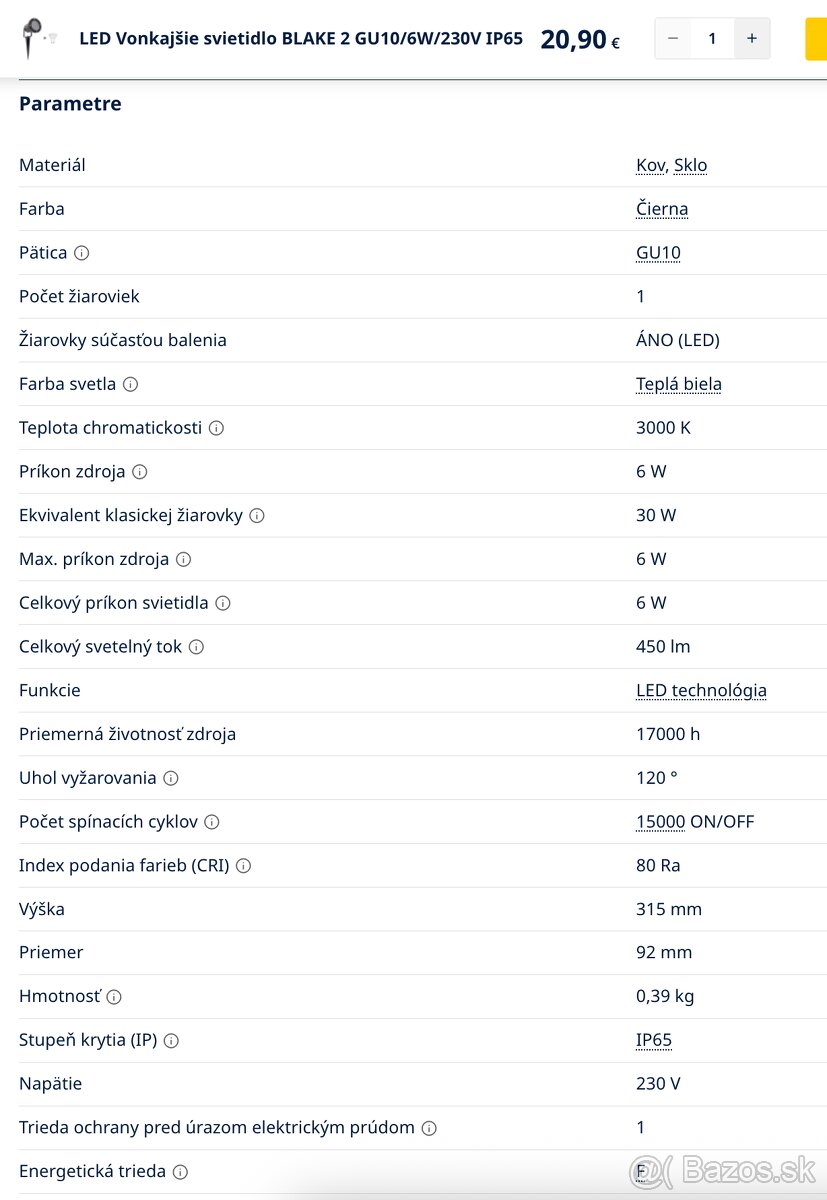827x1200 pixels.
Task: Open info icon for Teplota chromatickosti
Action: 216,428
